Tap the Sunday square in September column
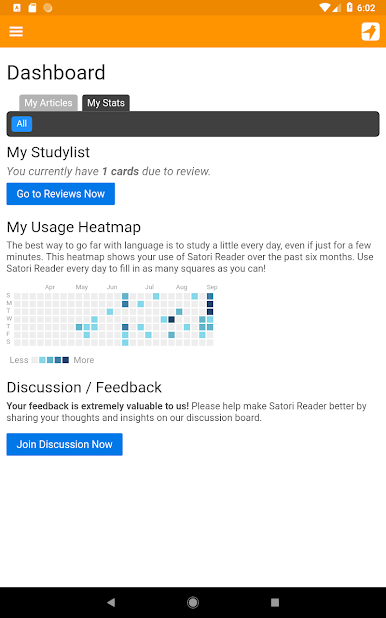The image size is (386, 618). pos(210,296)
